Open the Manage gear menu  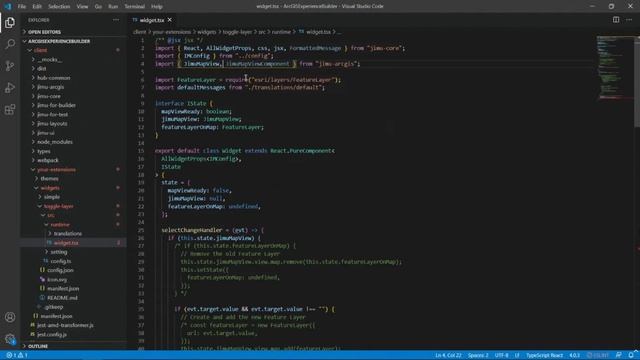10,339
